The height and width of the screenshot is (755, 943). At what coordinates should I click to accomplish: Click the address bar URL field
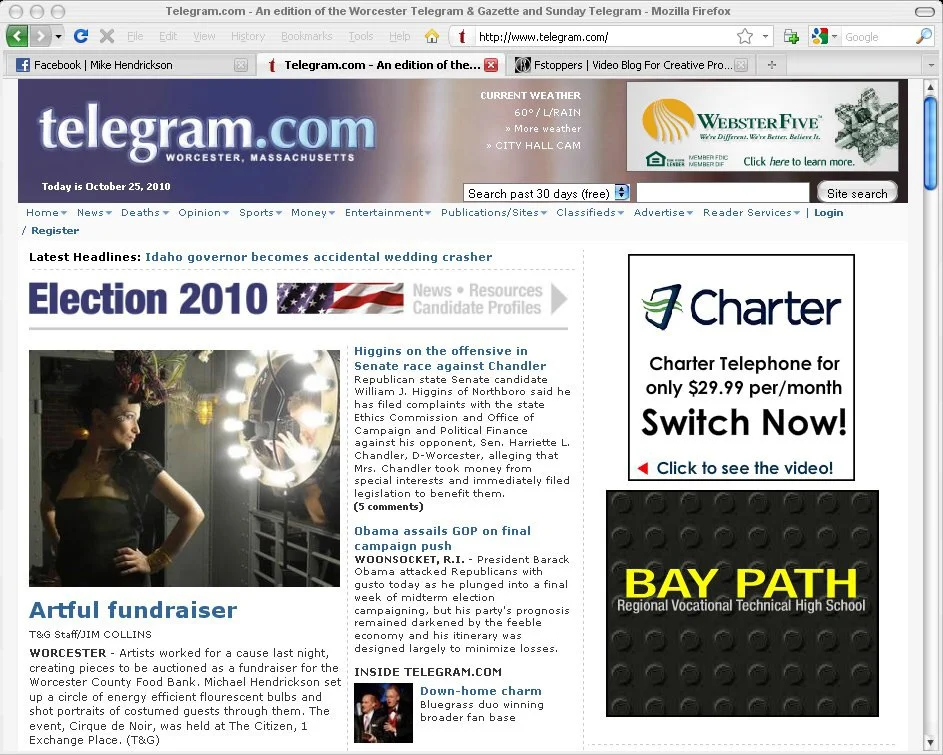coord(604,37)
